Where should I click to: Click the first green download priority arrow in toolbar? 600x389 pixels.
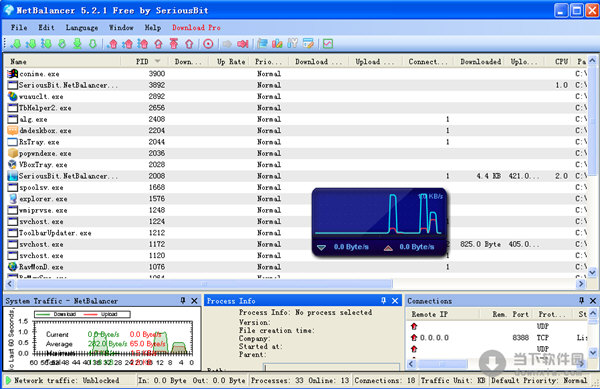16,44
